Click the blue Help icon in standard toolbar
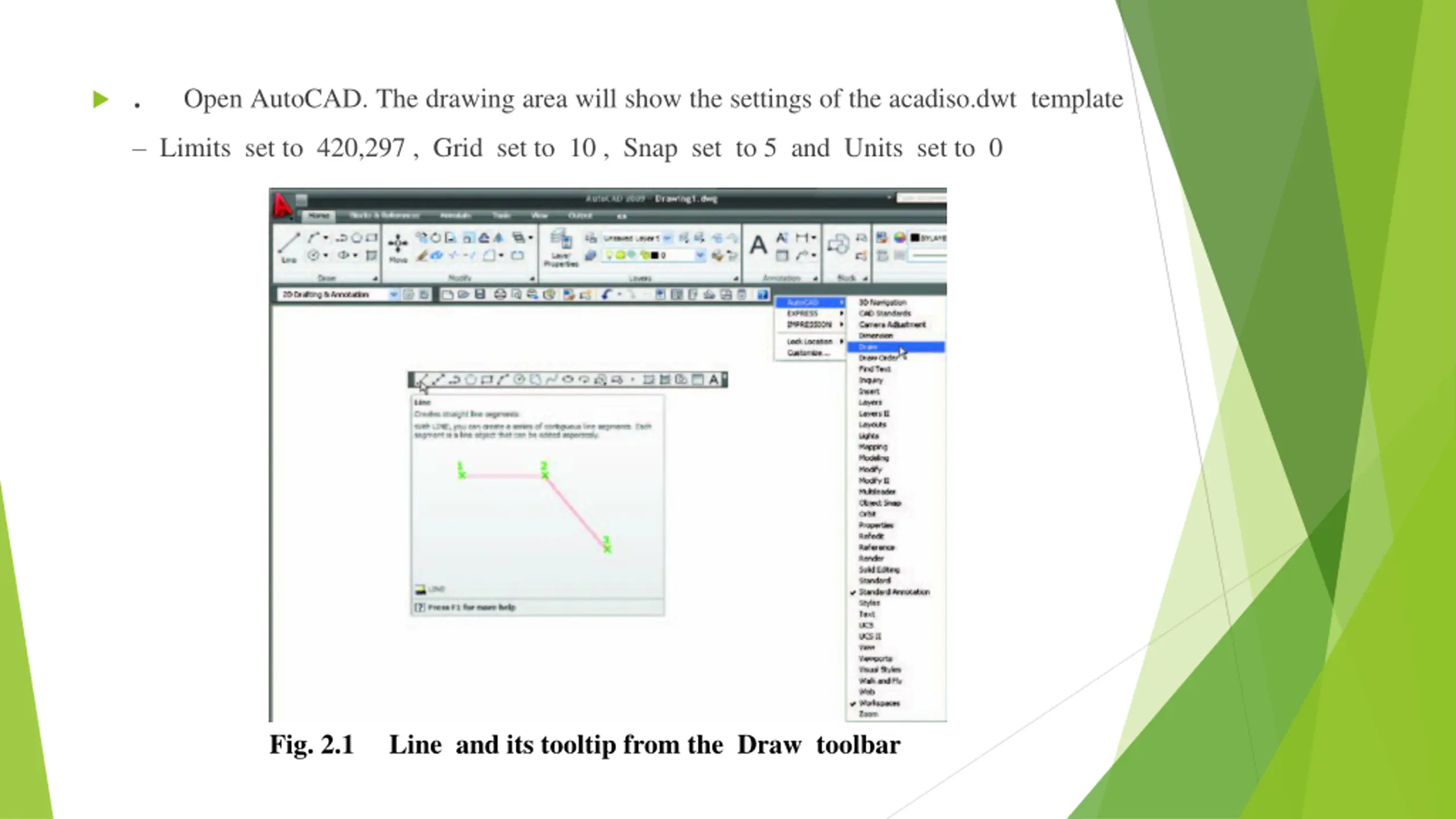Viewport: 1456px width, 819px height. 762,294
